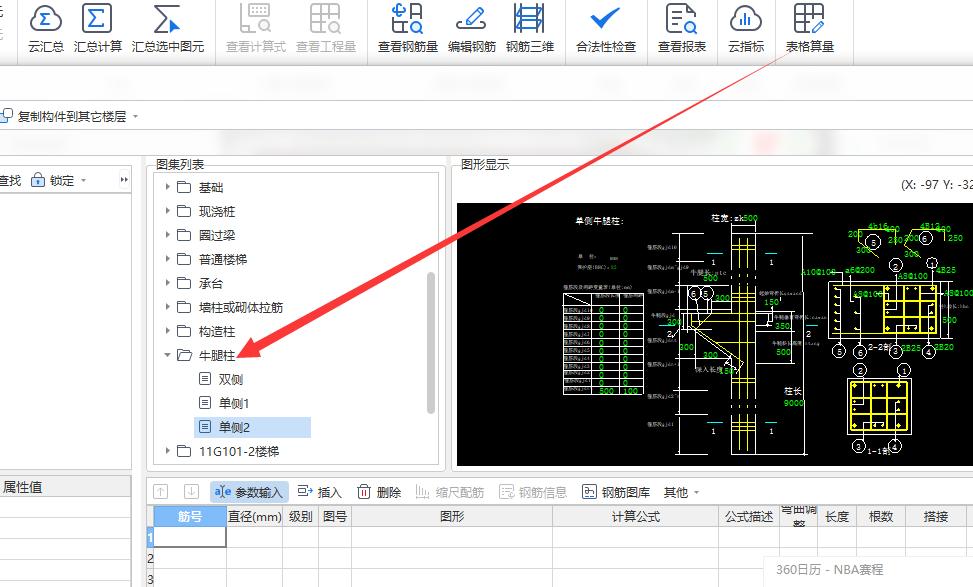This screenshot has height=587, width=973.
Task: Expand the 圈过梁 folder
Action: tap(168, 235)
